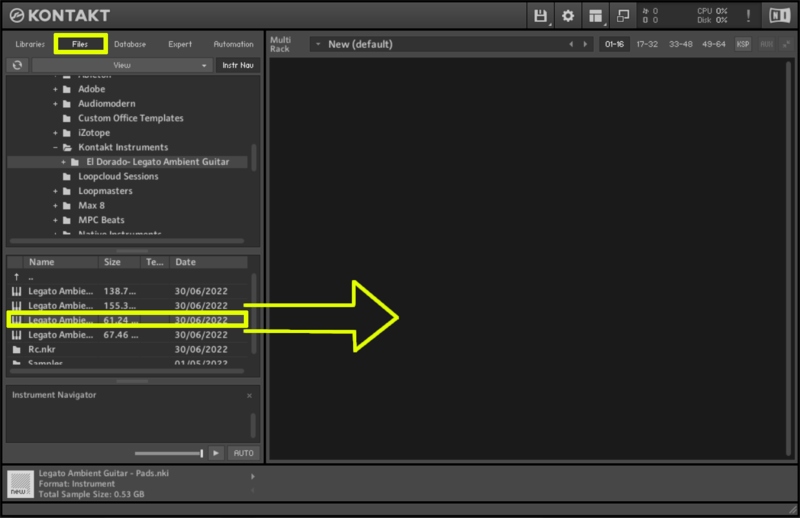Go up to parent folder row
Screen dimensions: 800x518
pos(128,277)
